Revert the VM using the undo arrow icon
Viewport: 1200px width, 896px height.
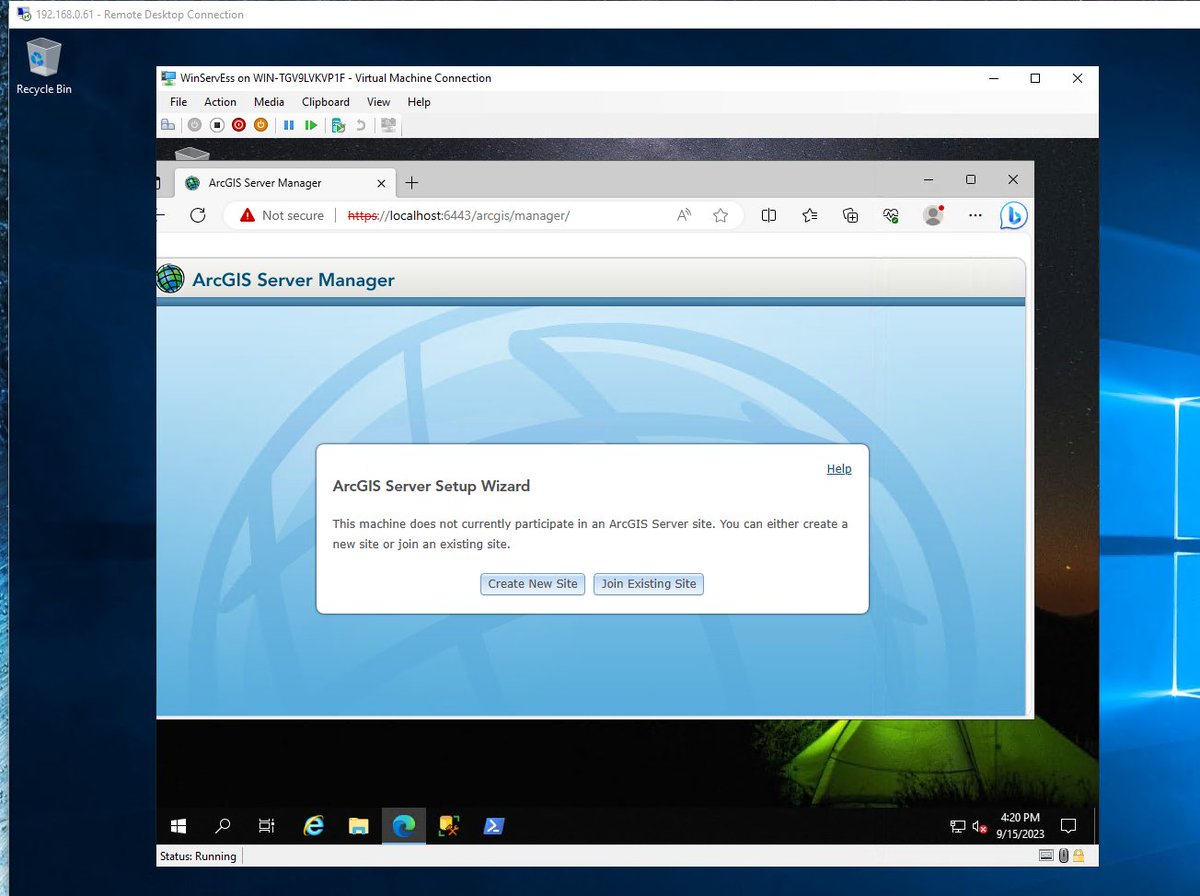360,125
